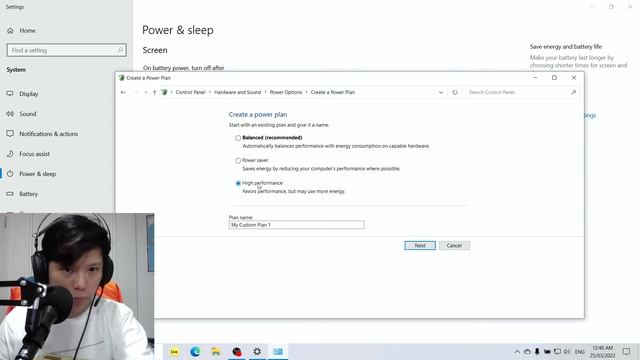Open the taskbar clock and date
640x360 pixels.
pos(603,351)
